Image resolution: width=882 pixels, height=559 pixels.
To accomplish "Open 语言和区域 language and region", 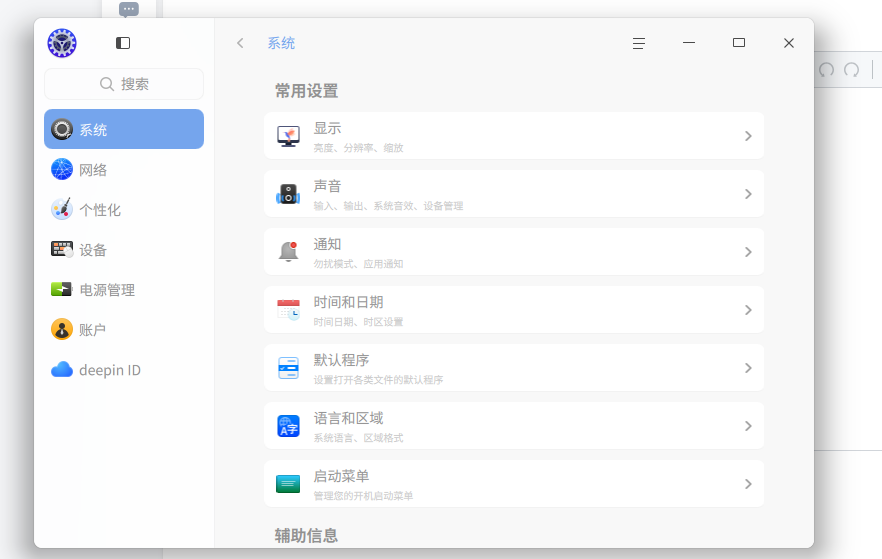I will pyautogui.click(x=514, y=426).
